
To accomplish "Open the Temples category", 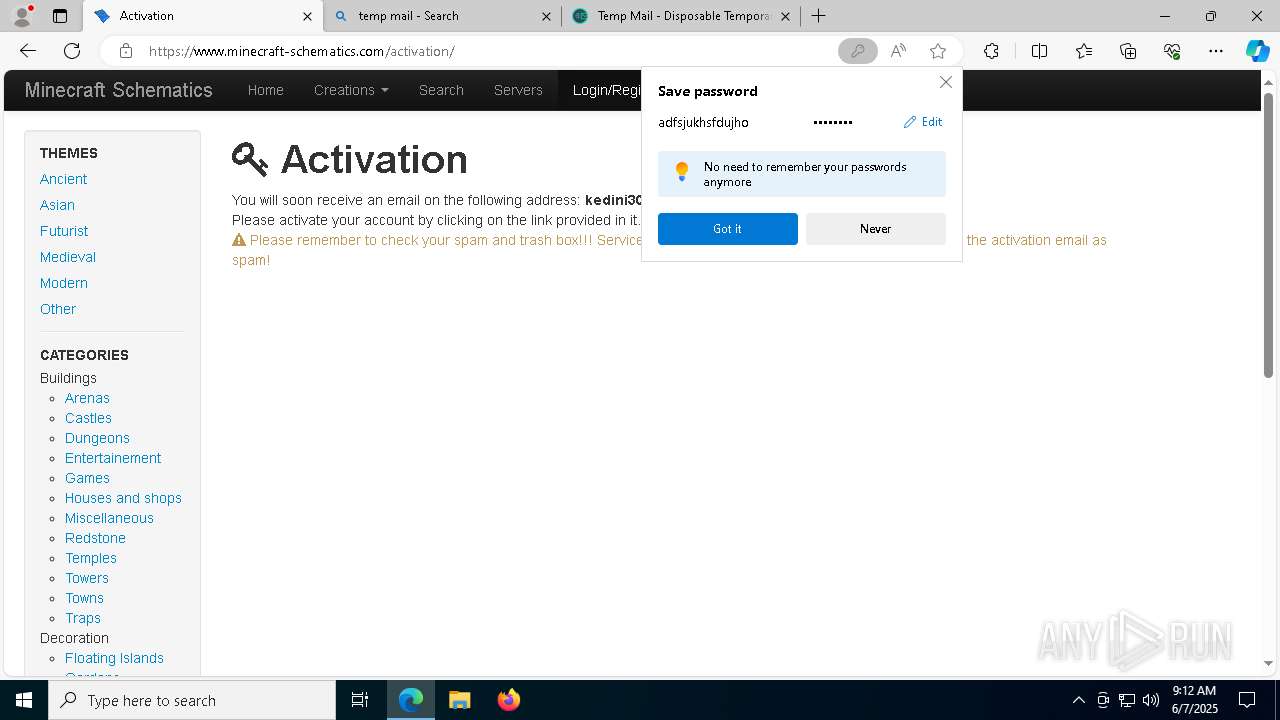I will (91, 558).
